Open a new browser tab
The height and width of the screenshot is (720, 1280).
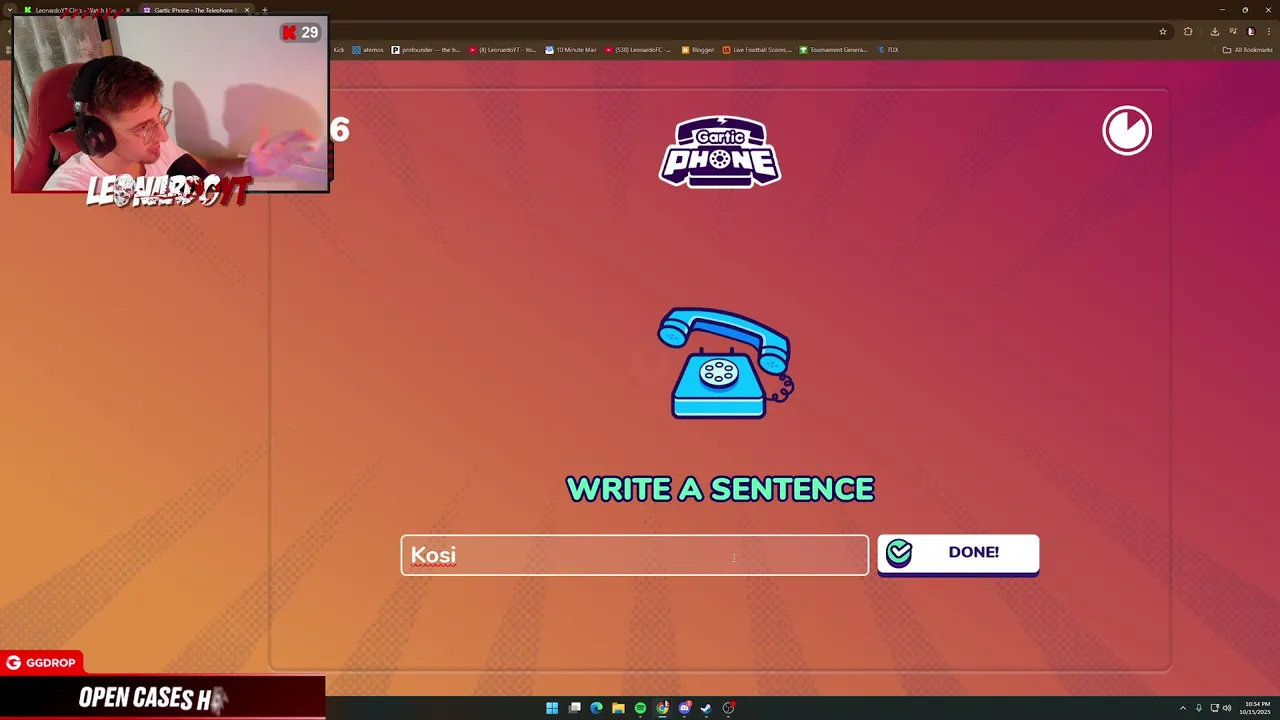tap(265, 10)
